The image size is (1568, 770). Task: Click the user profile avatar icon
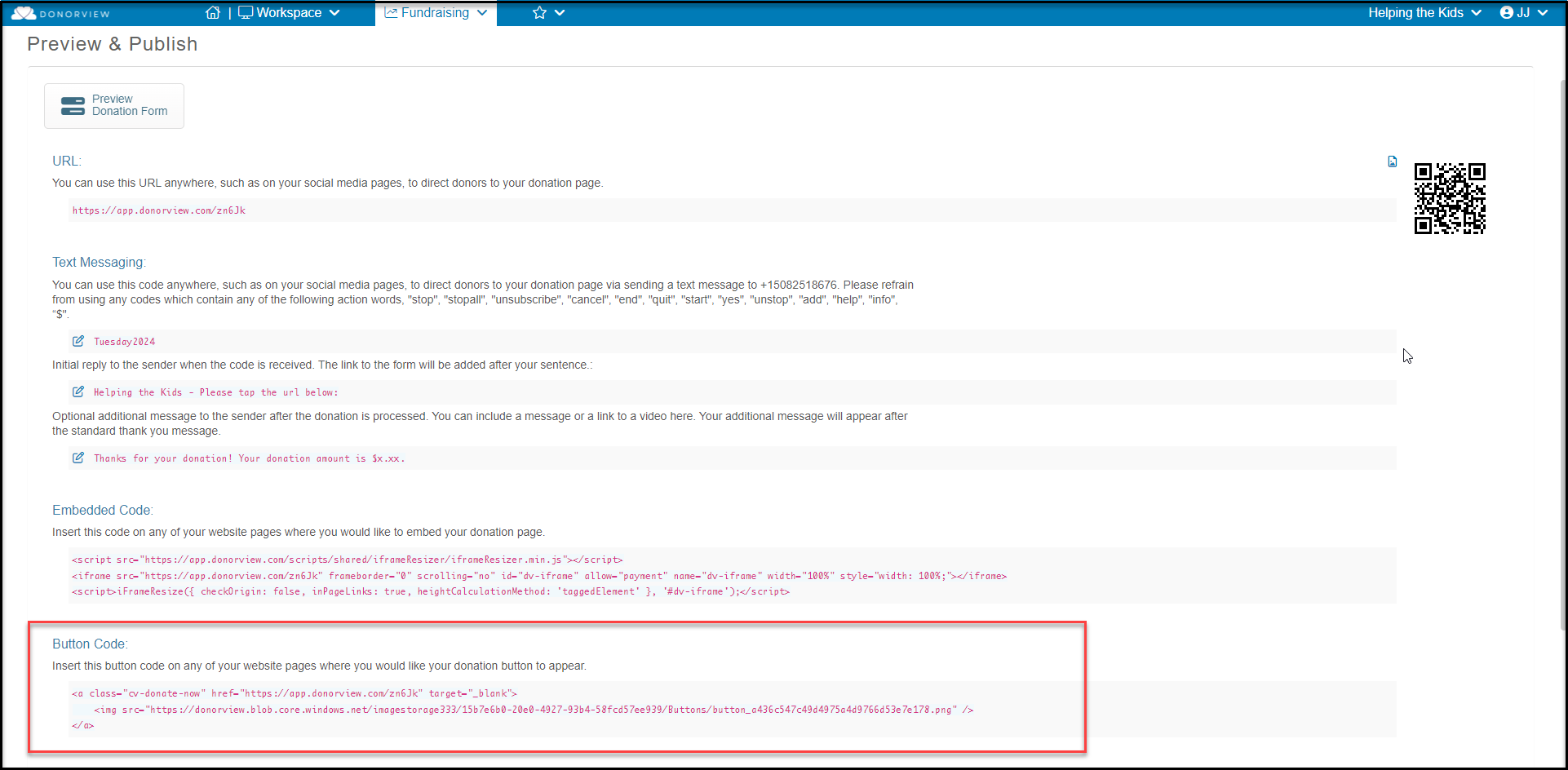(1507, 13)
